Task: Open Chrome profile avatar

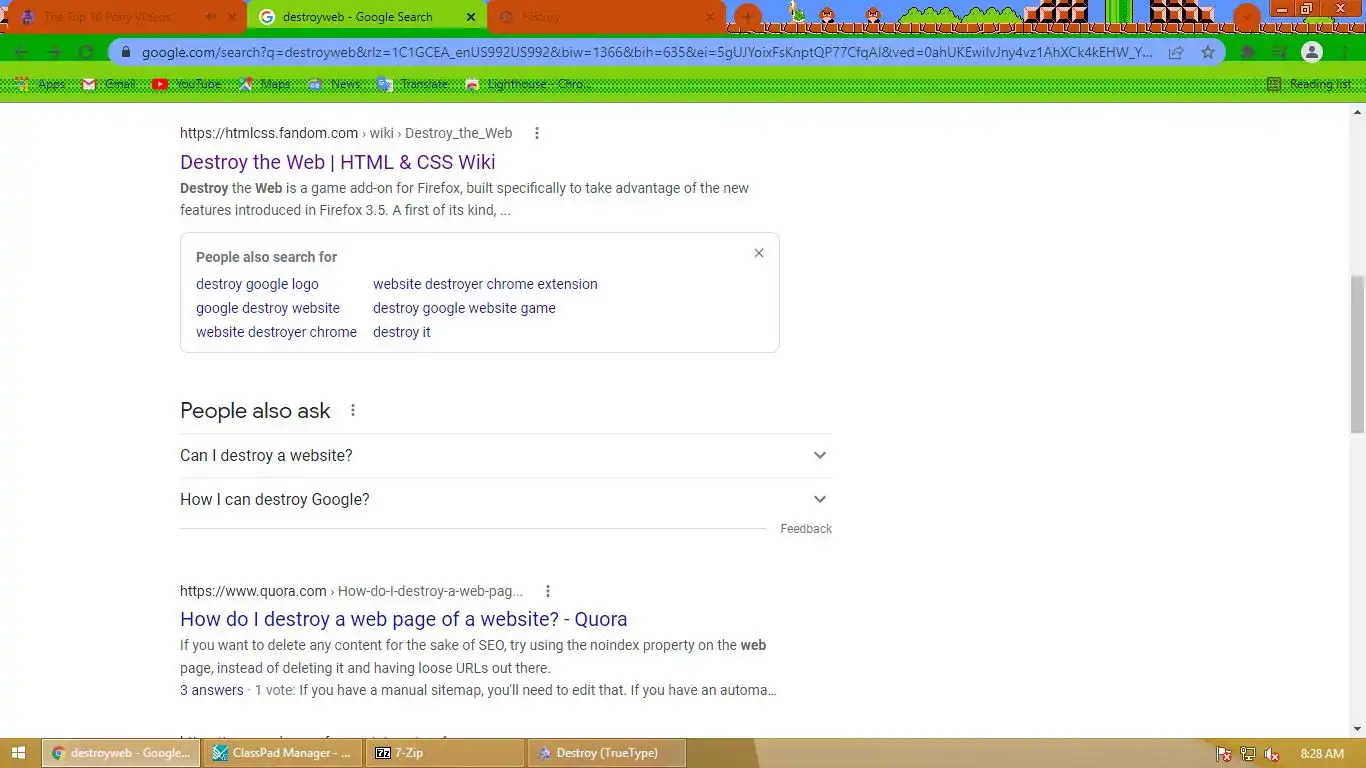Action: [x=1313, y=52]
